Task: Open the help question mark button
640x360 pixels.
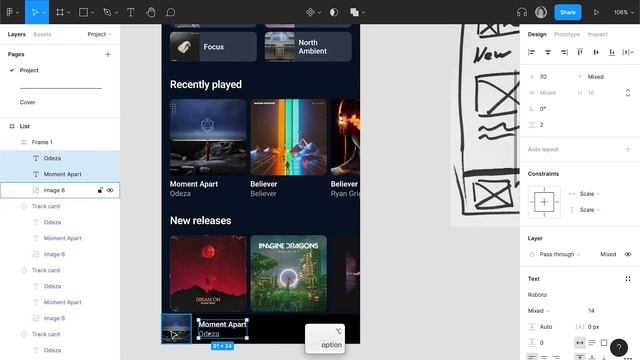Action: click(x=619, y=347)
